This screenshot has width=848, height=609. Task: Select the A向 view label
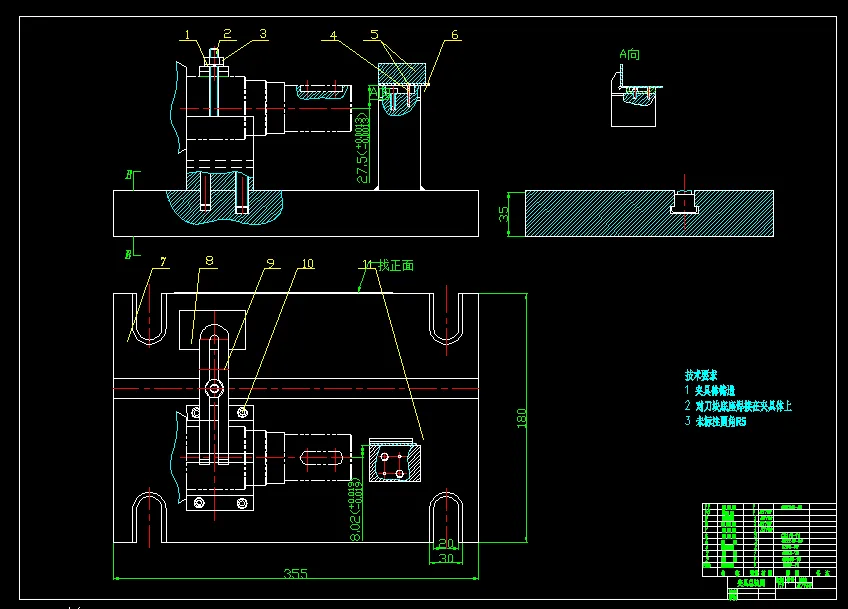tap(630, 54)
